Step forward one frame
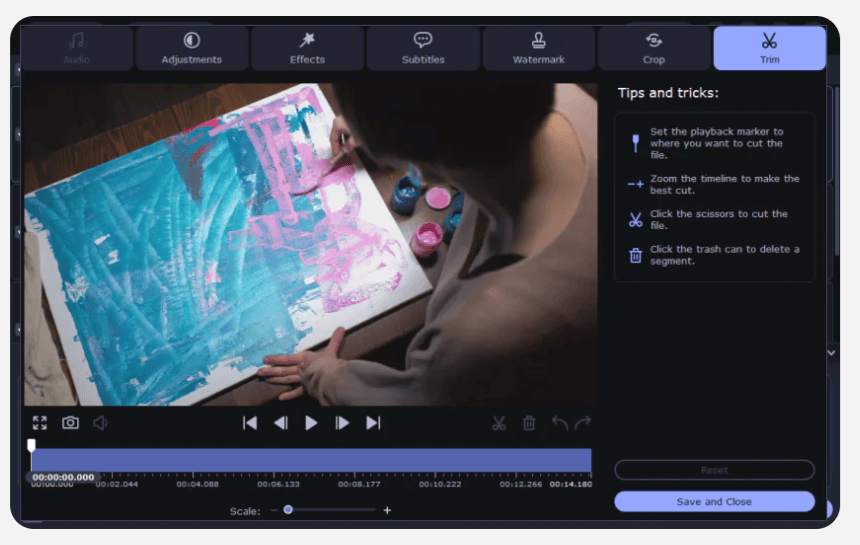Image resolution: width=860 pixels, height=545 pixels. point(342,423)
